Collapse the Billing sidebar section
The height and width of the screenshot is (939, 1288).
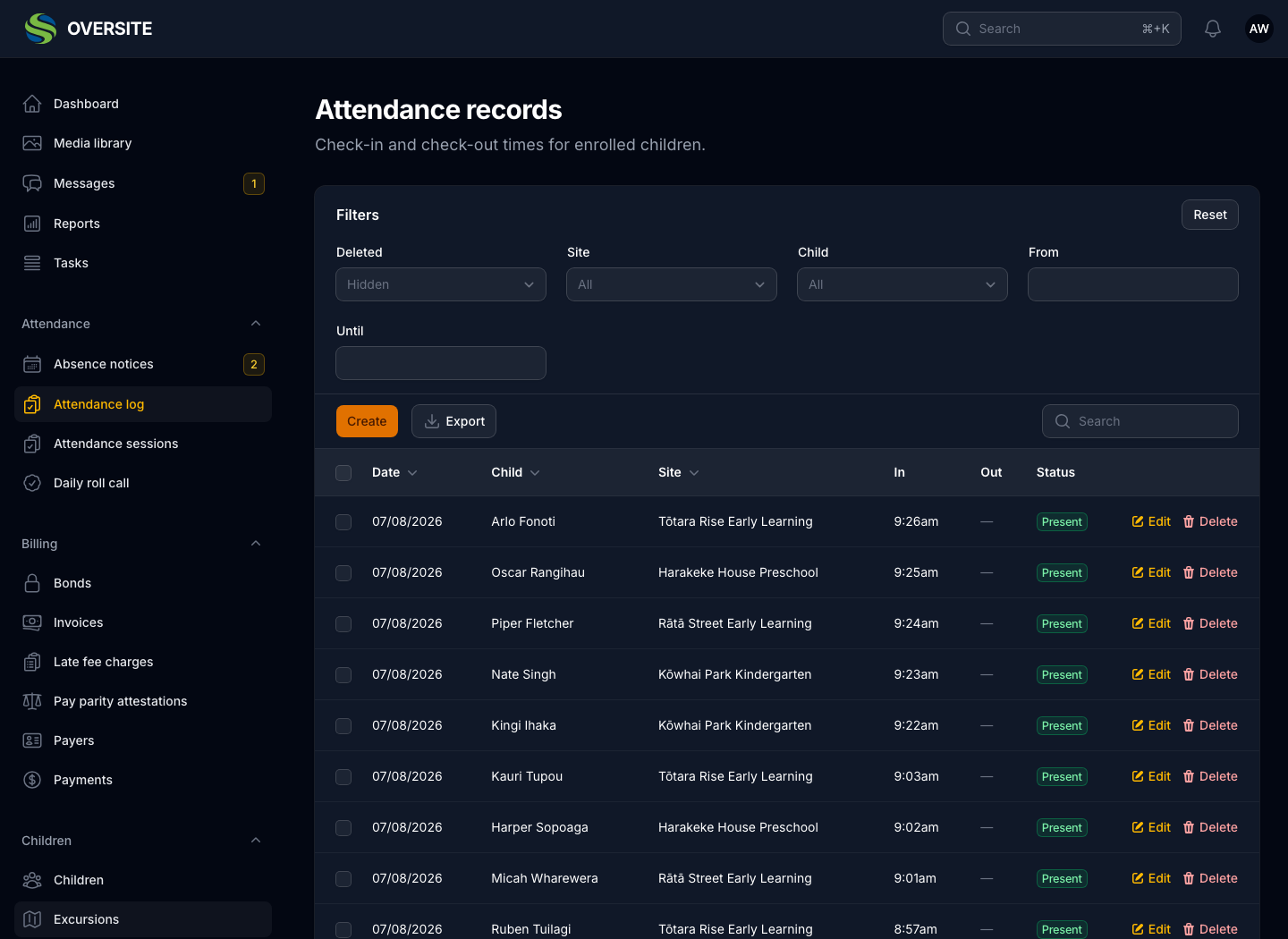pyautogui.click(x=256, y=544)
